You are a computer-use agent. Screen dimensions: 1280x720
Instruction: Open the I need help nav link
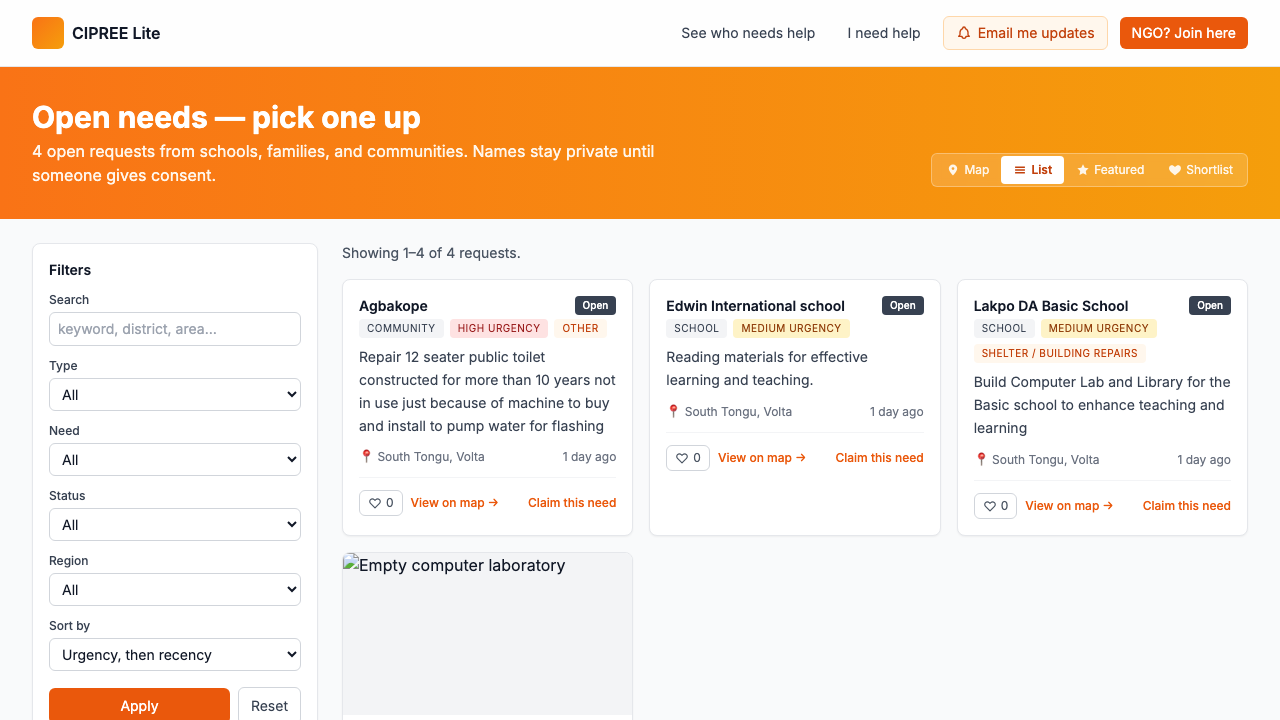(884, 33)
